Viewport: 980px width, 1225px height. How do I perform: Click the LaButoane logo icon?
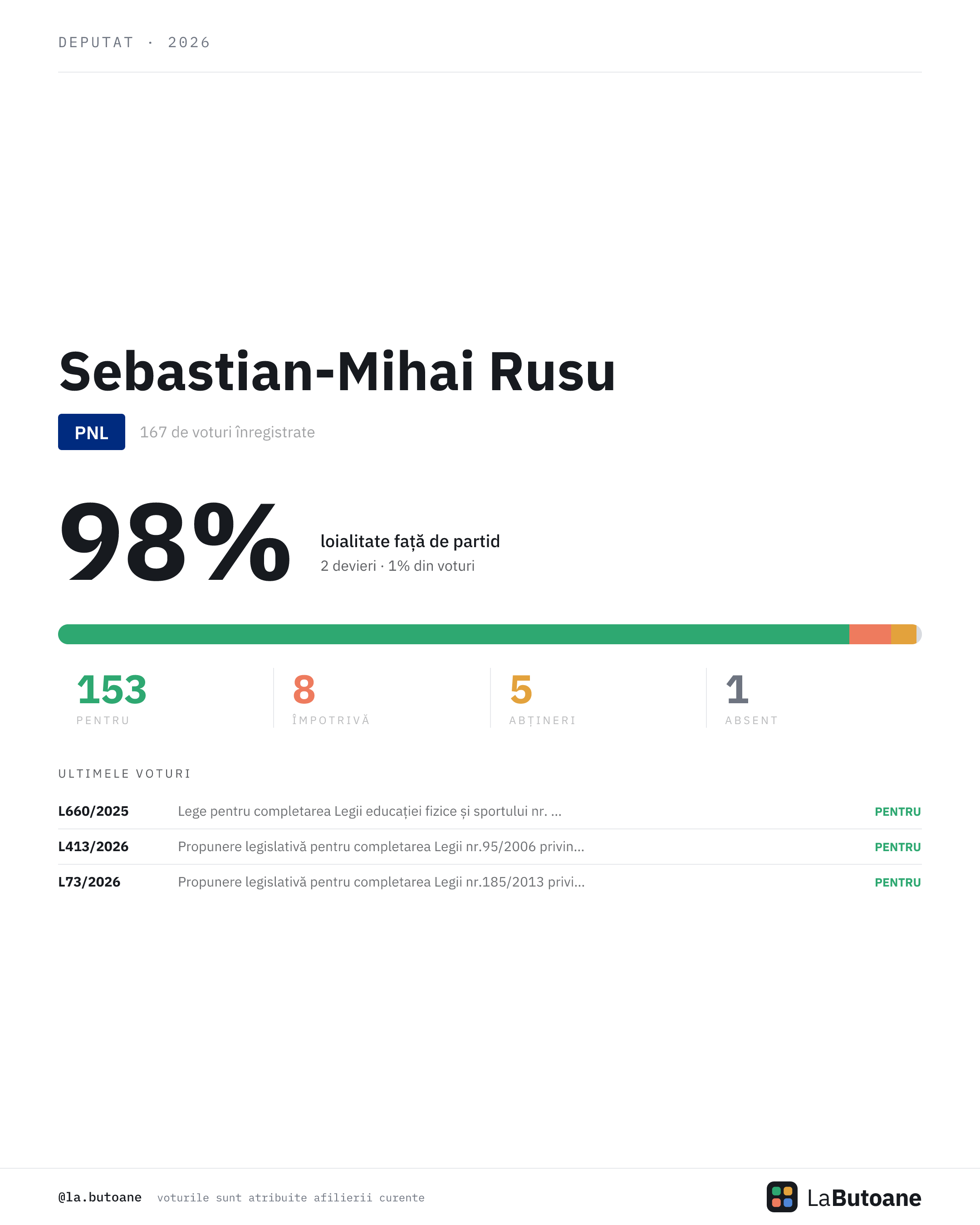coord(782,1196)
